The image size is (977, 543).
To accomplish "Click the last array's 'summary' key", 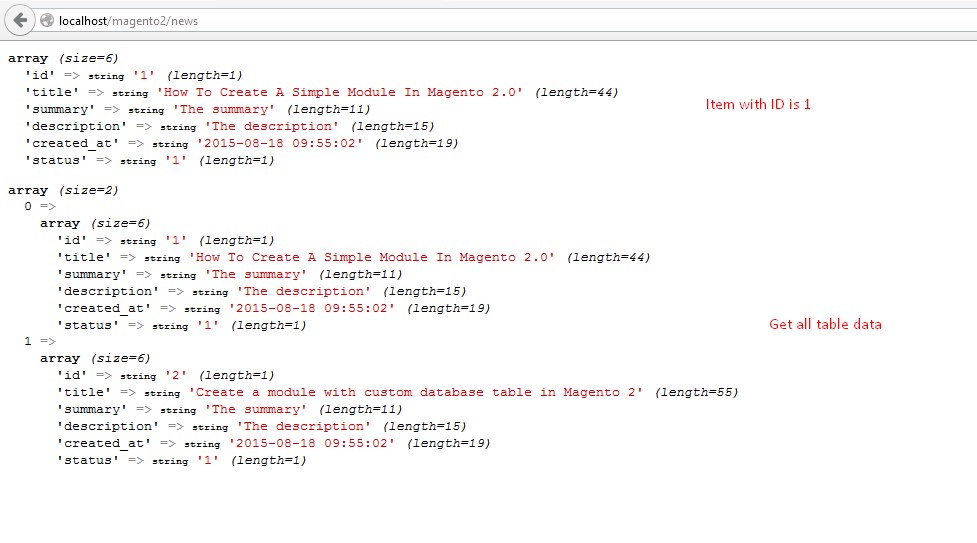I will click(92, 410).
